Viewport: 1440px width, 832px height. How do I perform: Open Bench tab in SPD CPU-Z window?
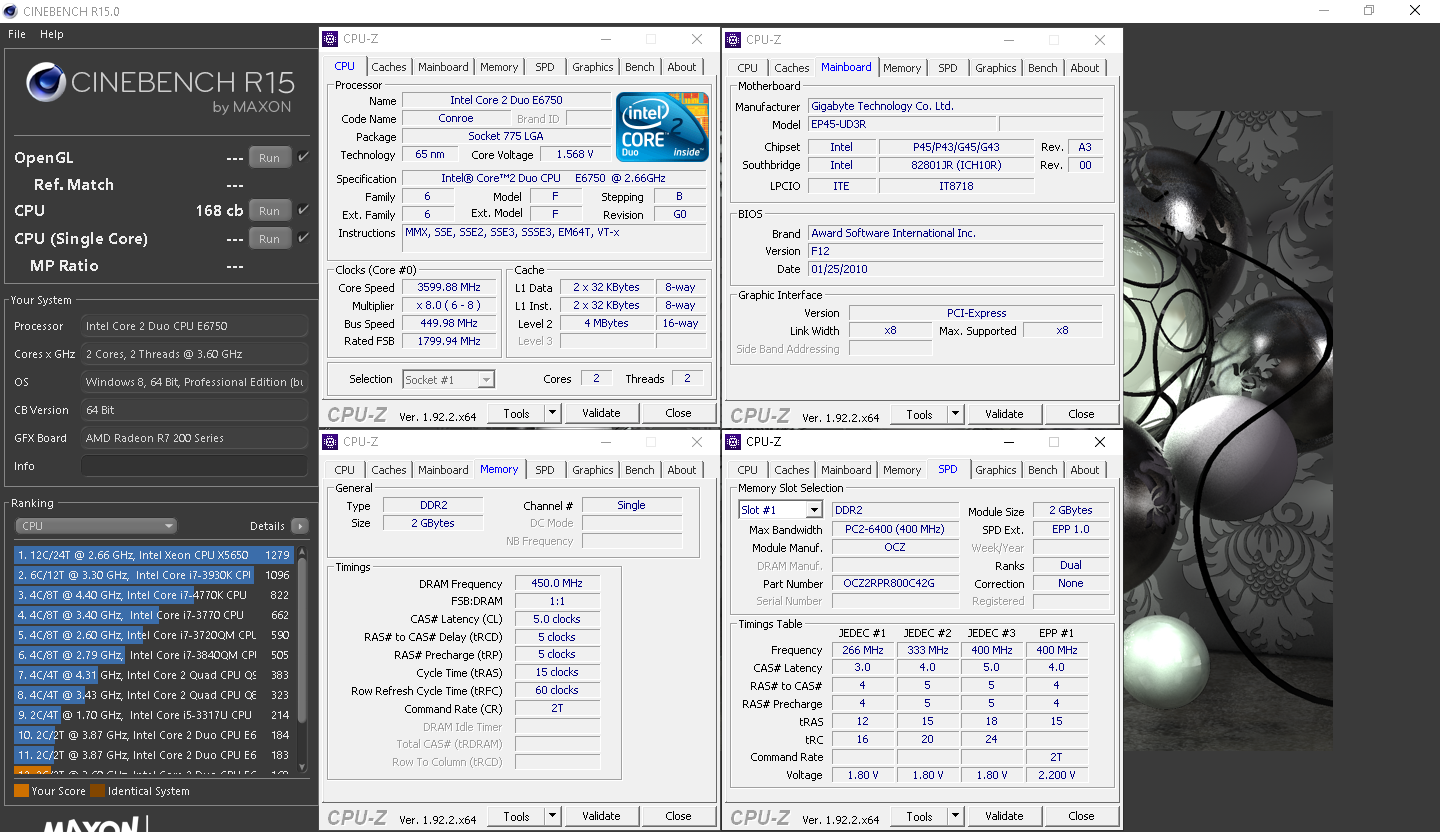coord(1043,470)
